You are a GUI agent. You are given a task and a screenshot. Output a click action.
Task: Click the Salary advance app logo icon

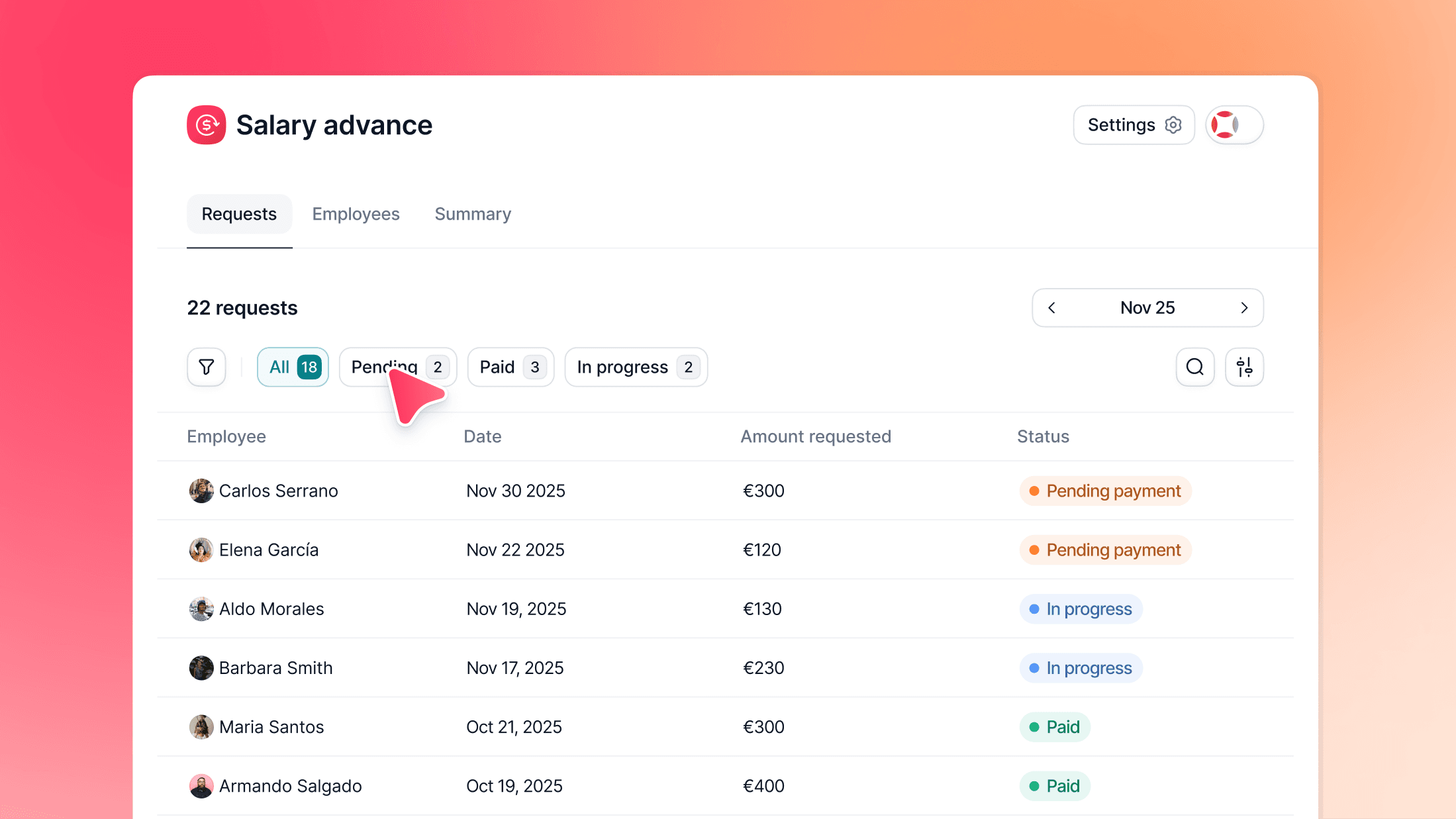(x=206, y=124)
